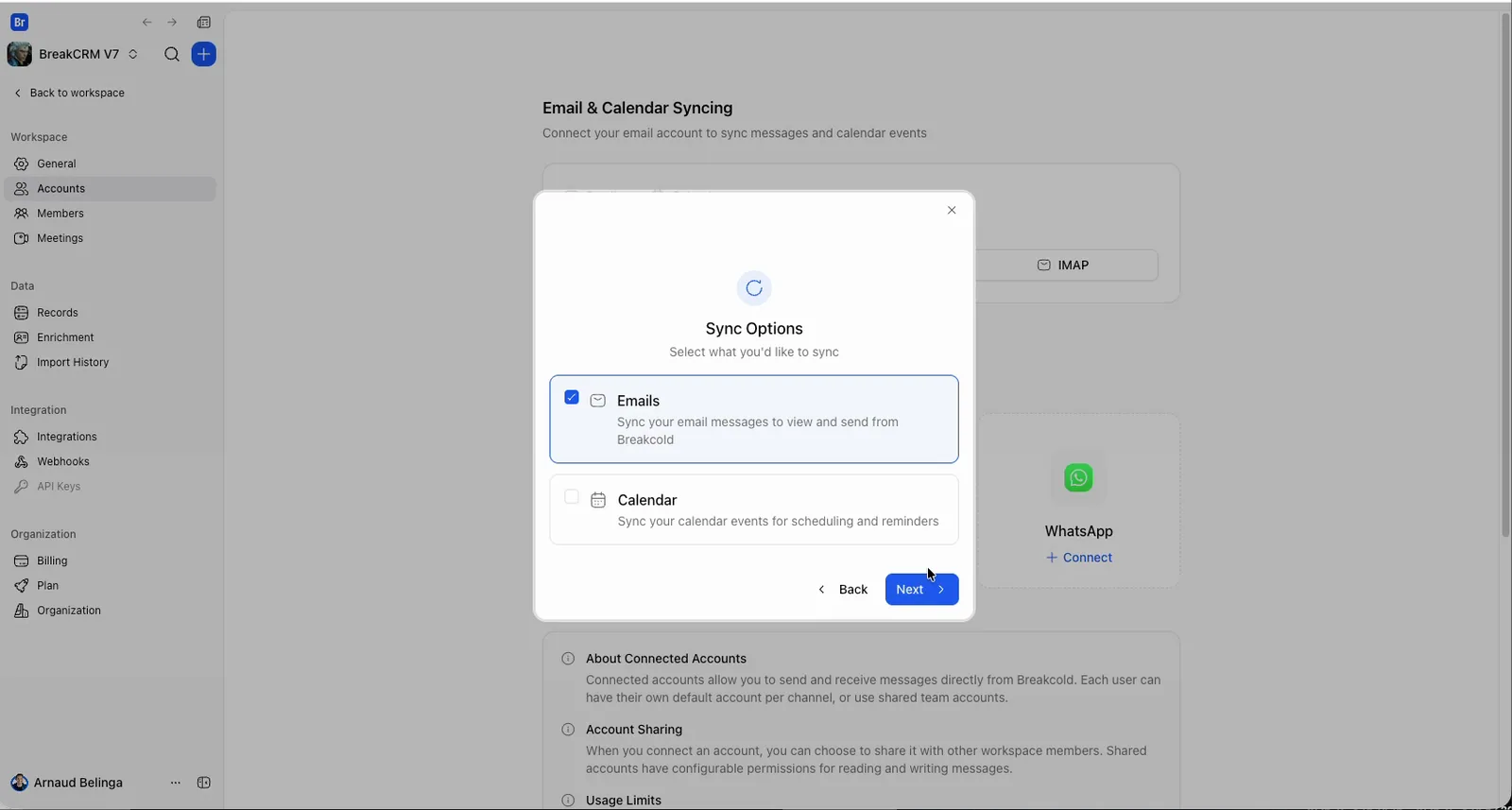
Task: Open Webhooks settings
Action: pyautogui.click(x=110, y=461)
